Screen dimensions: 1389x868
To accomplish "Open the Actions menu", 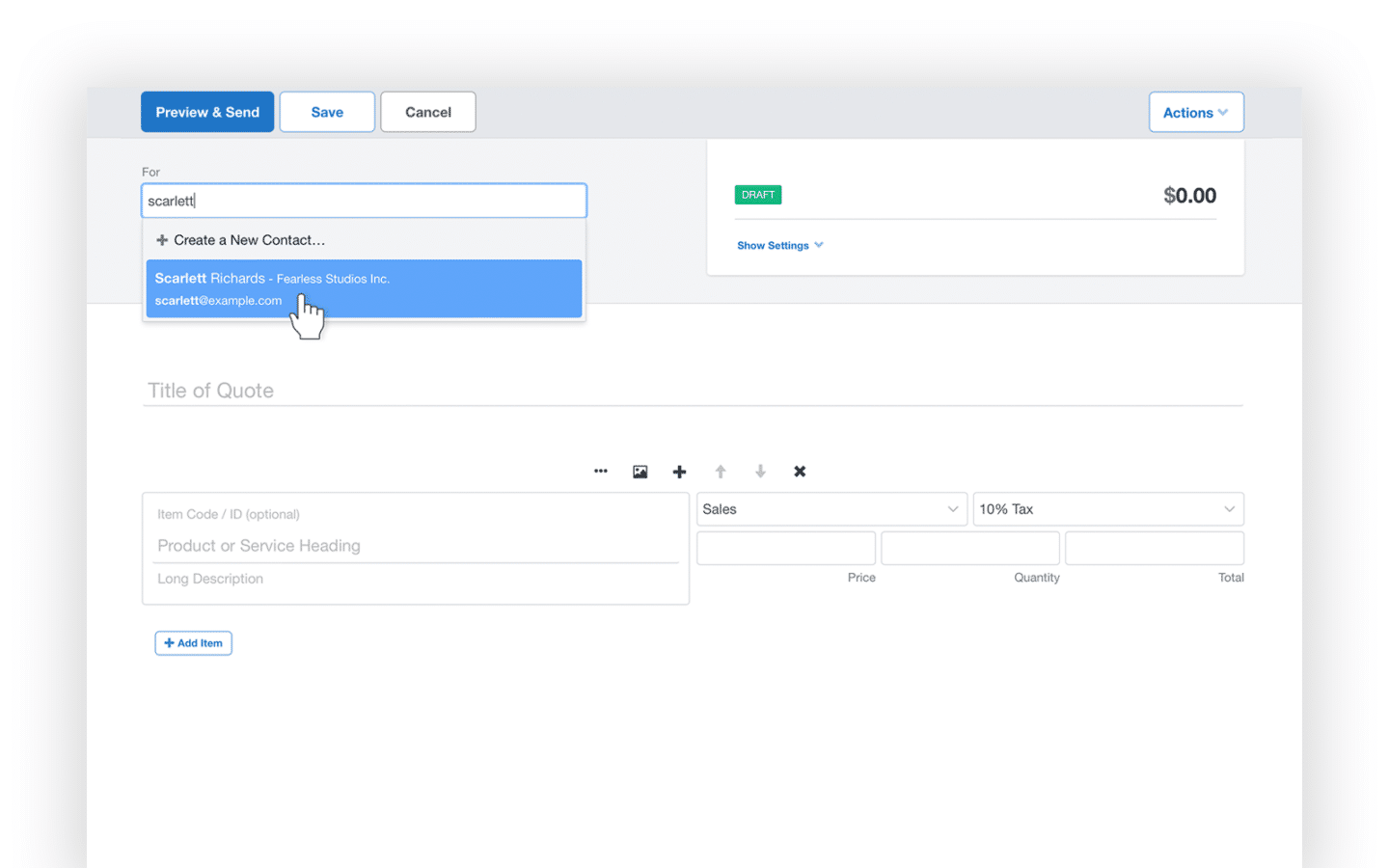I will pos(1195,112).
